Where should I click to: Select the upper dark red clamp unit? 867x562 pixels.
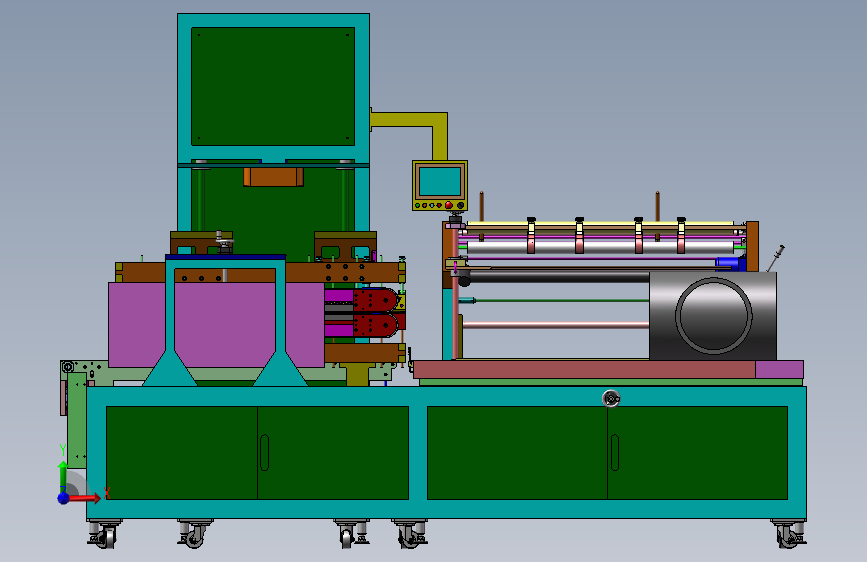374,300
